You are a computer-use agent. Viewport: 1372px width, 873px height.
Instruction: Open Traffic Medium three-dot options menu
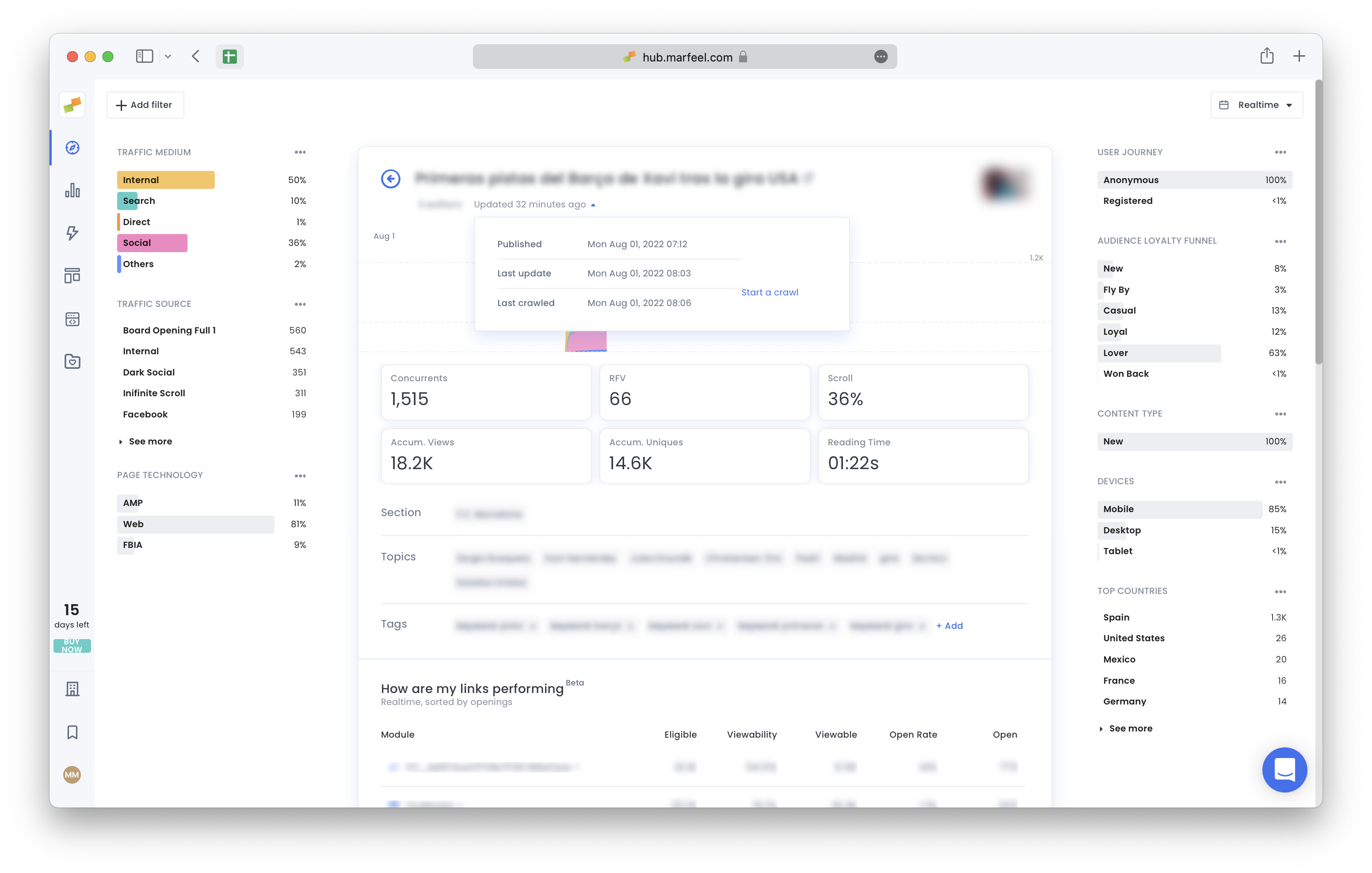[x=300, y=152]
